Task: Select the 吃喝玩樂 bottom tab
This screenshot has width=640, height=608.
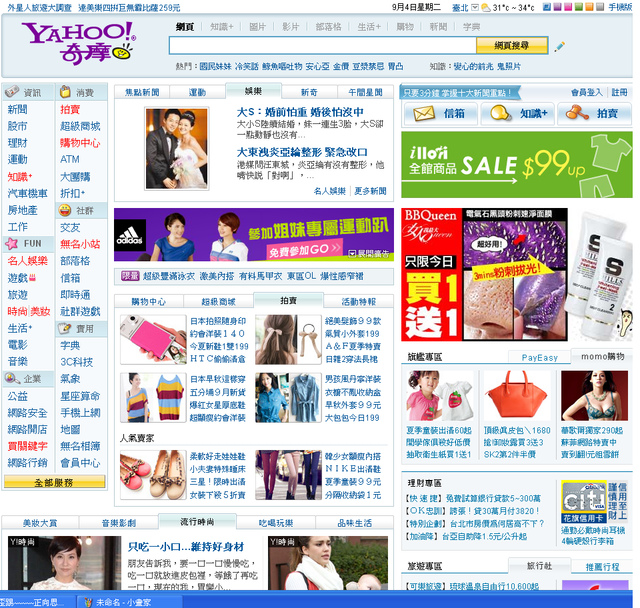Action: 276,523
